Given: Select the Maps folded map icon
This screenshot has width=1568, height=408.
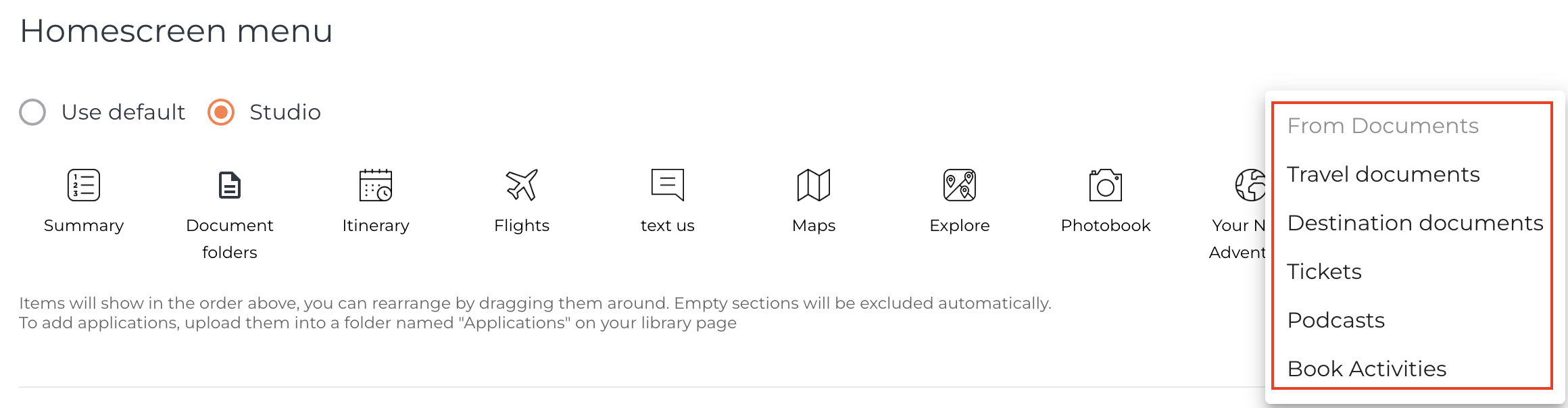Looking at the screenshot, I should click(x=814, y=185).
